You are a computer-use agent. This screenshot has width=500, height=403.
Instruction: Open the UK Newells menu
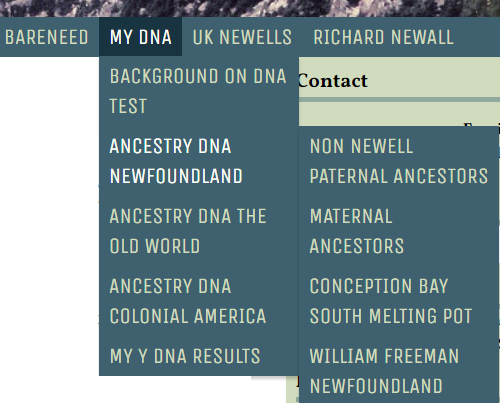coord(242,37)
